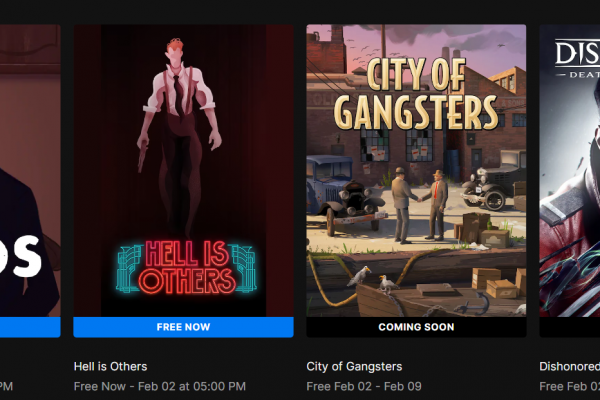This screenshot has width=600, height=400.
Task: Click the partially visible game cover on the left edge
Action: click(30, 171)
